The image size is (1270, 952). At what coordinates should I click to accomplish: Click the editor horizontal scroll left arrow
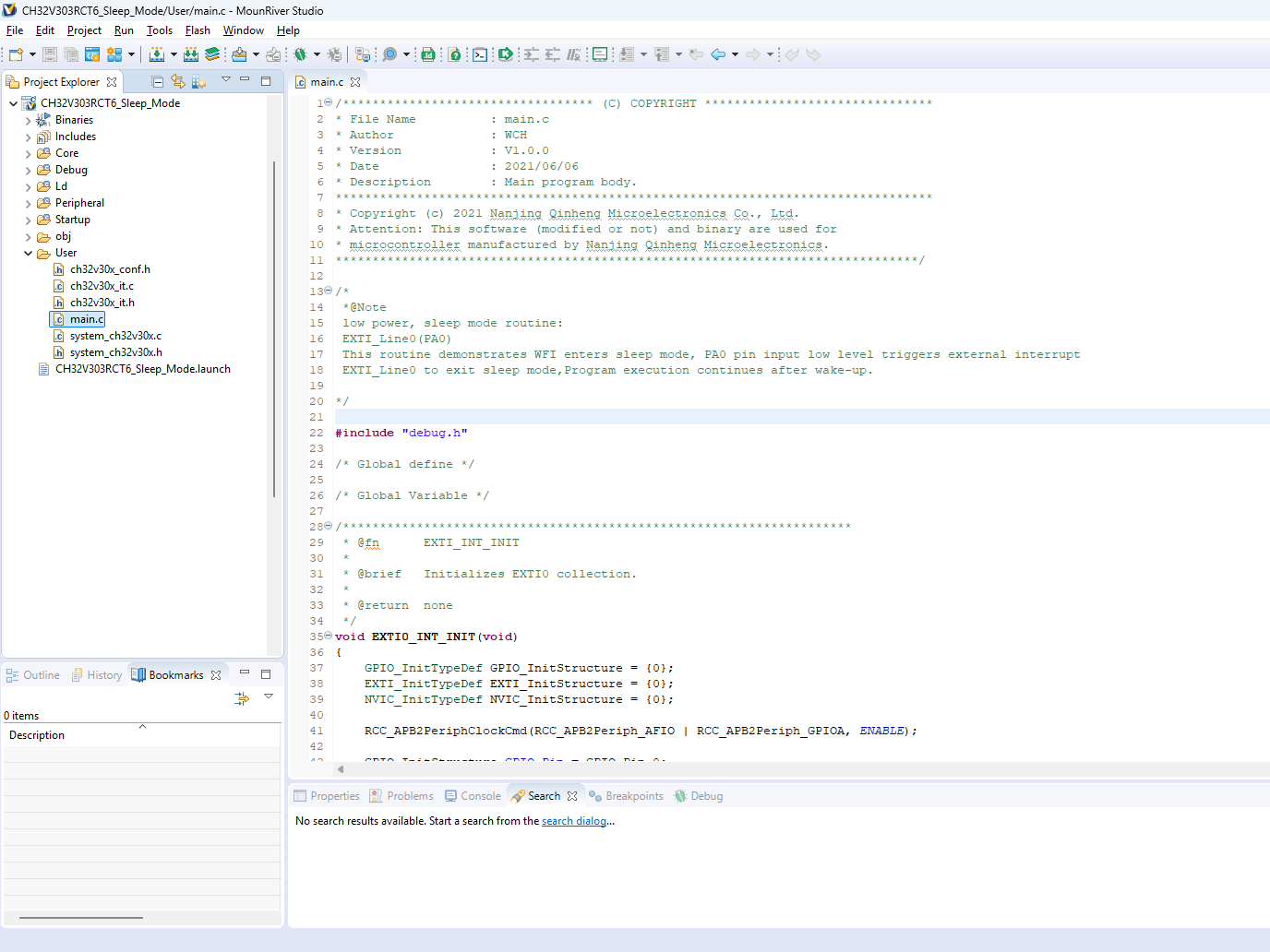(x=341, y=769)
